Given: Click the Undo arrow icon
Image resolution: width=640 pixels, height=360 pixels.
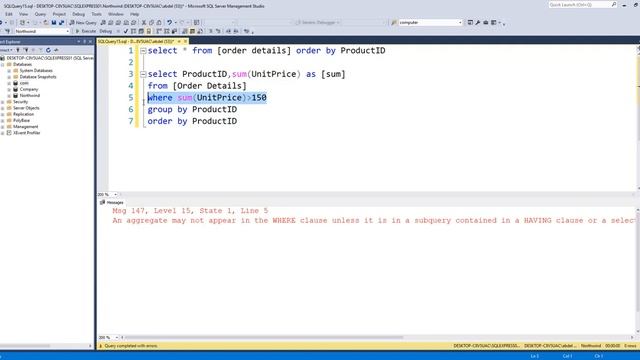Looking at the screenshot, I should [x=169, y=22].
